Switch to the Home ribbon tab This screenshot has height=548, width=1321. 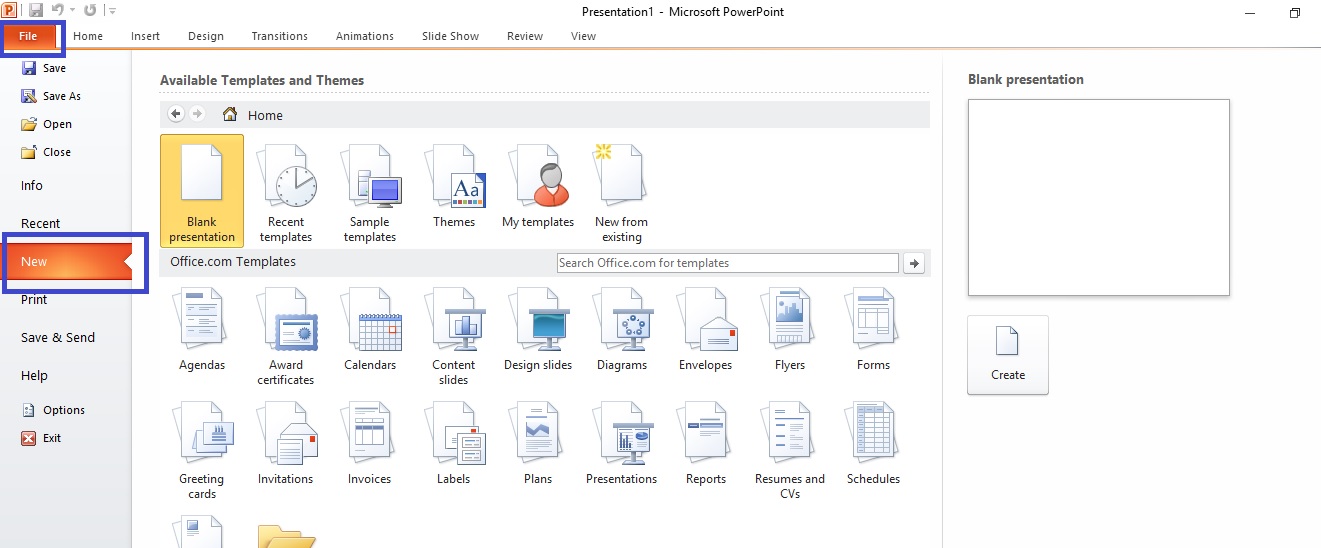click(x=88, y=36)
